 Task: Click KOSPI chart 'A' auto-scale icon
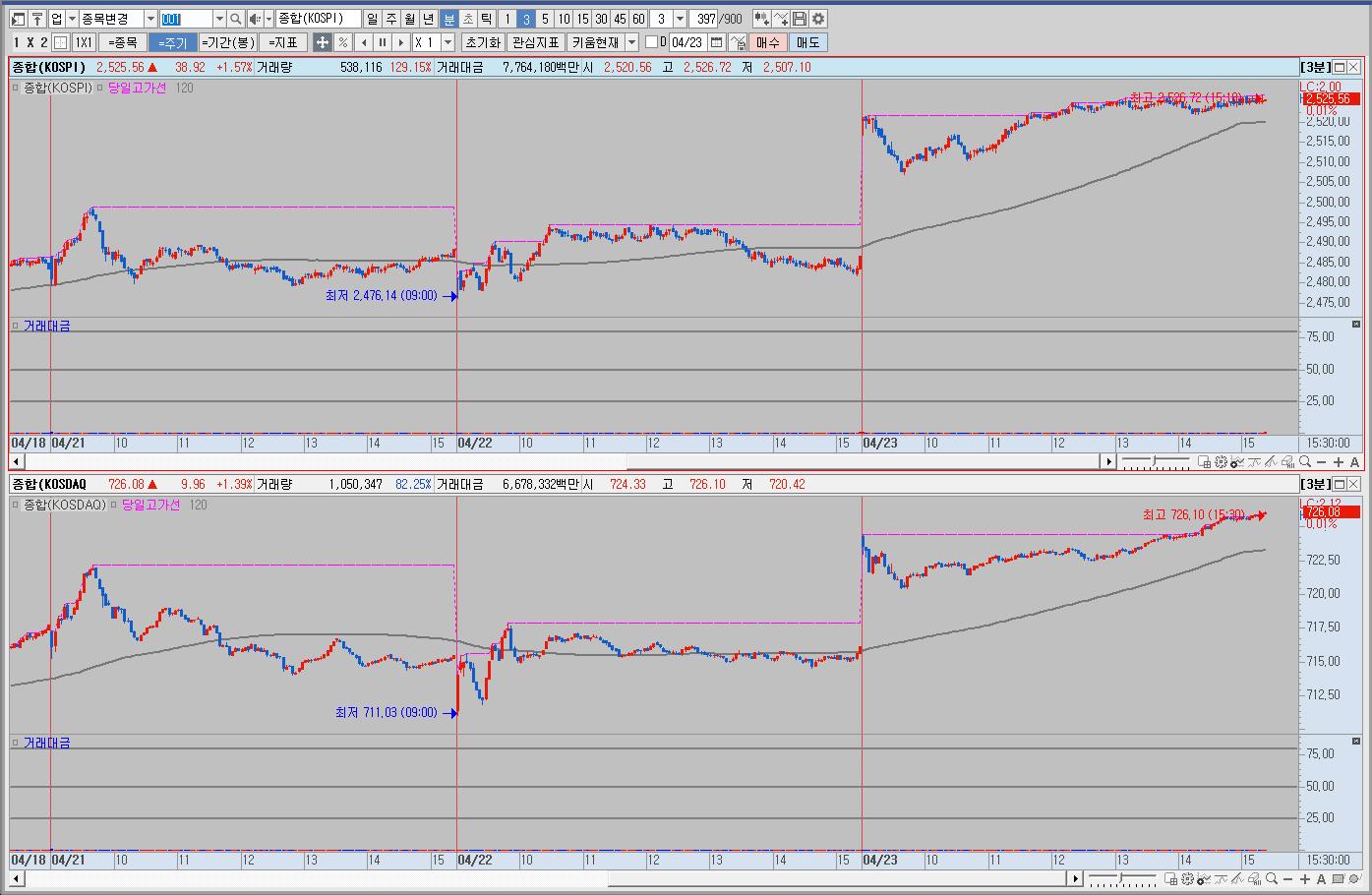click(x=1355, y=462)
